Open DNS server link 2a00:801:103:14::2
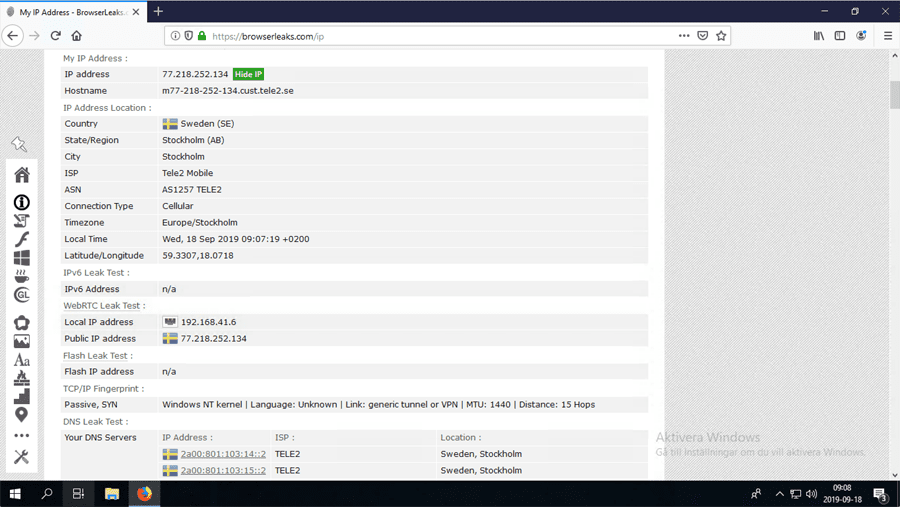900x507 pixels. 223,454
